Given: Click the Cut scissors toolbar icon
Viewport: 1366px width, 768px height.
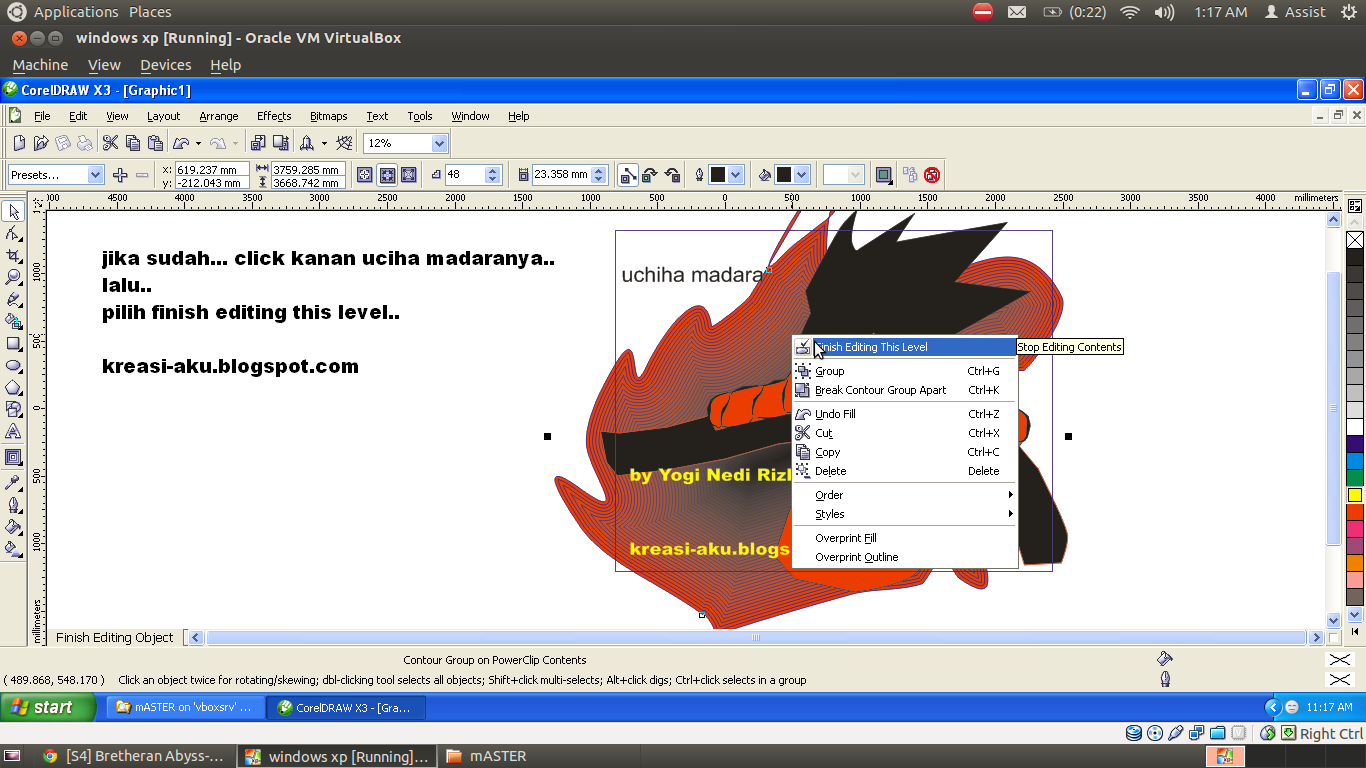Looking at the screenshot, I should click(110, 143).
